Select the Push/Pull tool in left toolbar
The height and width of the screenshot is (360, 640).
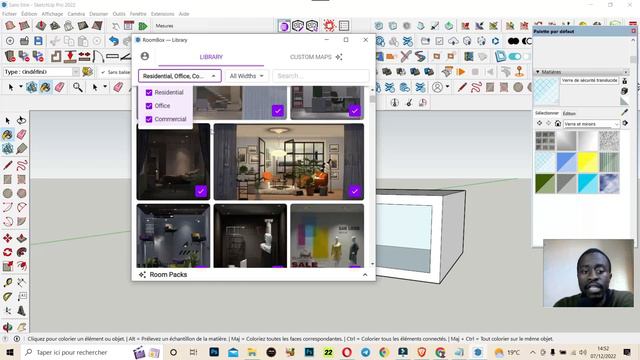(x=22, y=238)
